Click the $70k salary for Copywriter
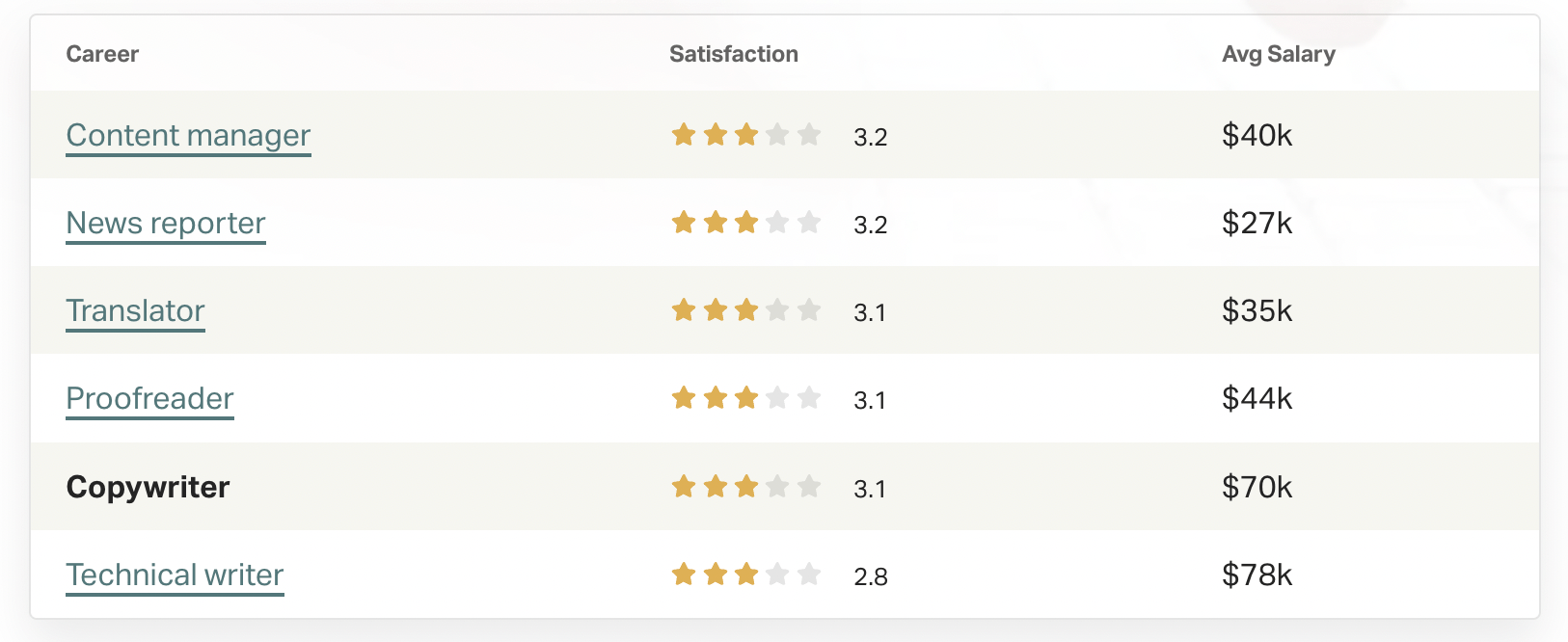1568x642 pixels. pyautogui.click(x=1257, y=488)
